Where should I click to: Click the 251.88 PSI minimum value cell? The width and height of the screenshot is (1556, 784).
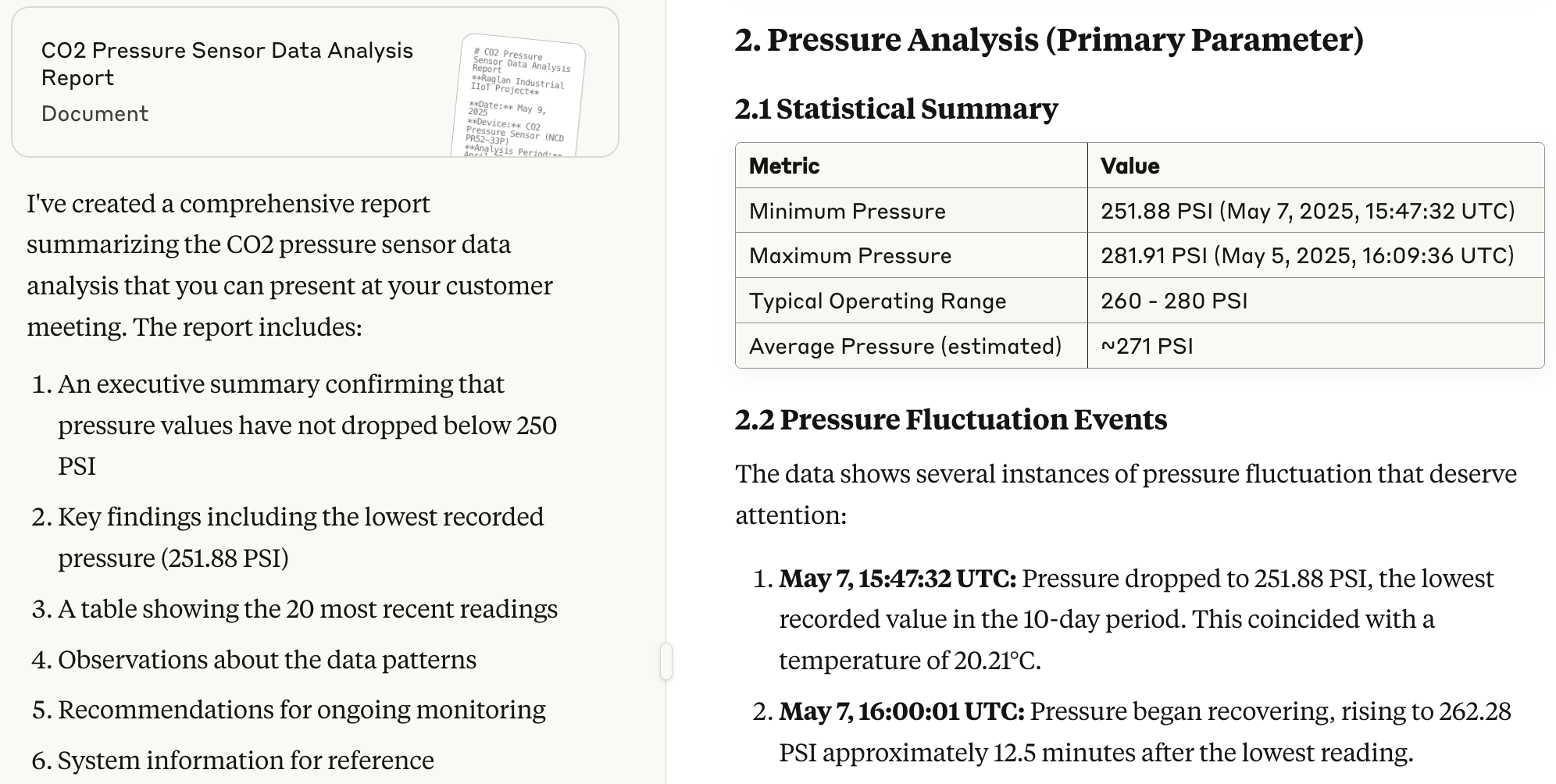pos(1315,211)
